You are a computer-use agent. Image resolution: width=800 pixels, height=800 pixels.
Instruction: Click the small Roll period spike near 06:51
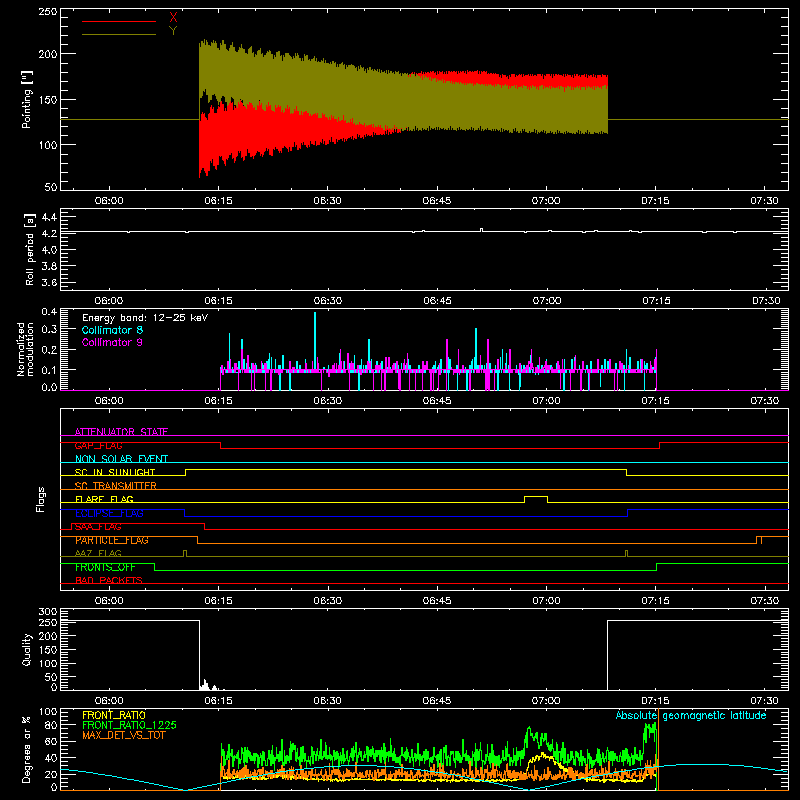tap(482, 230)
